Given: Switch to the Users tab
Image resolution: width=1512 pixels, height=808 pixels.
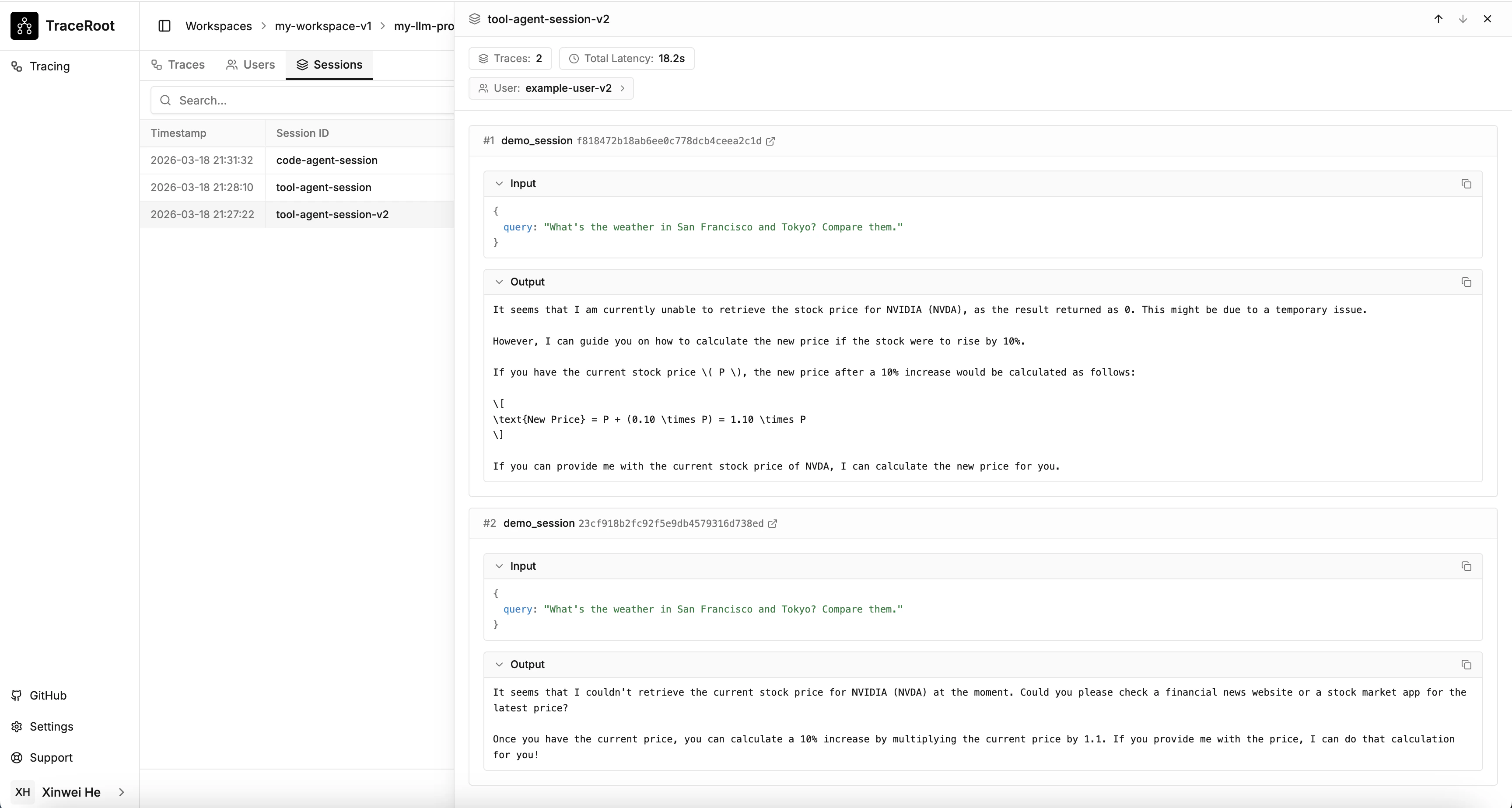Looking at the screenshot, I should click(251, 65).
